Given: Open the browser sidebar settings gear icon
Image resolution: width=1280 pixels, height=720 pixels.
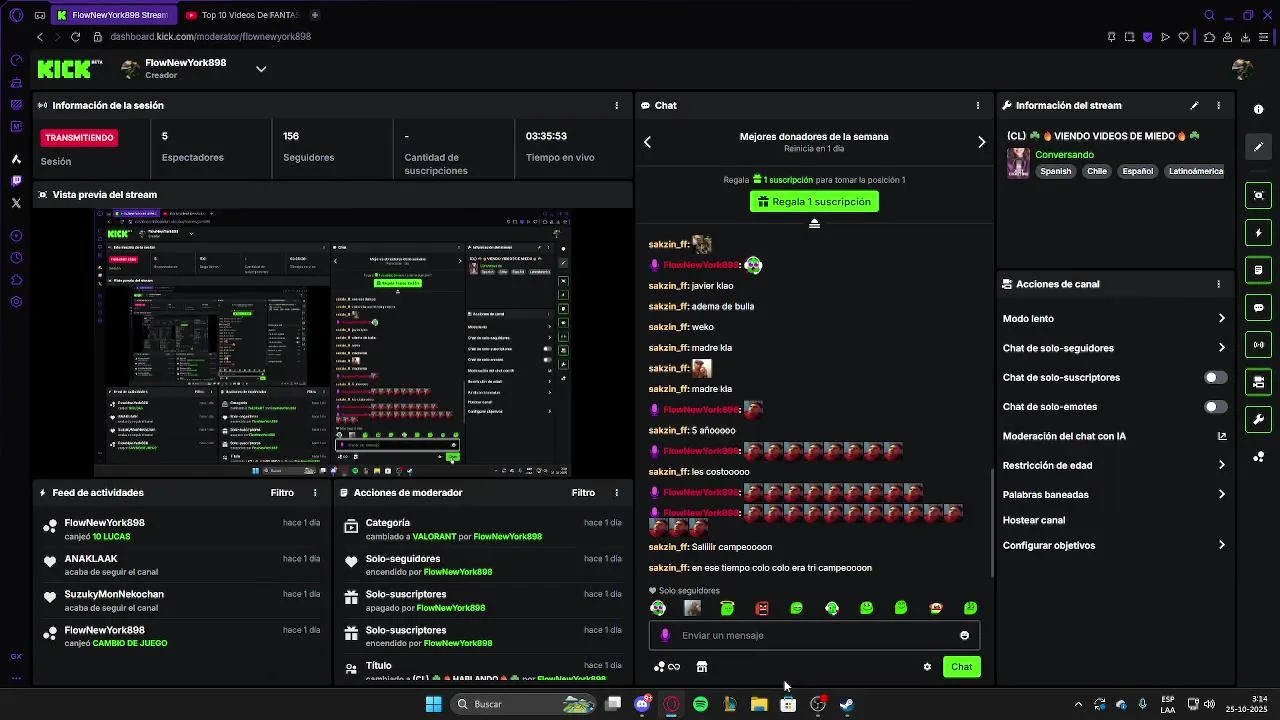Looking at the screenshot, I should pyautogui.click(x=16, y=301).
